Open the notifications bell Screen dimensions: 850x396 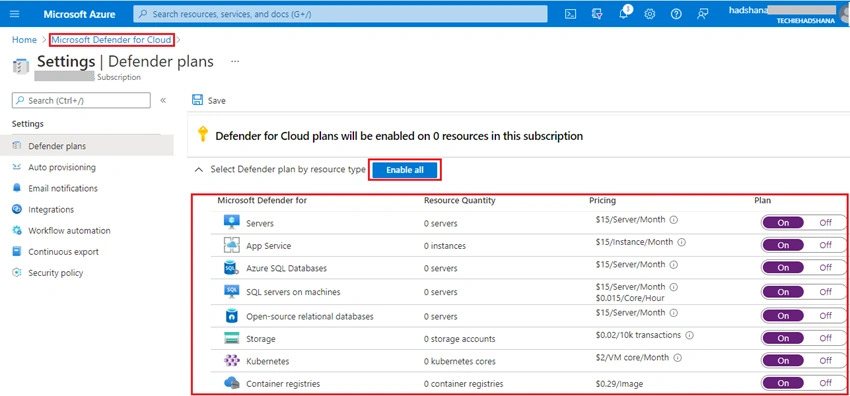(x=624, y=14)
